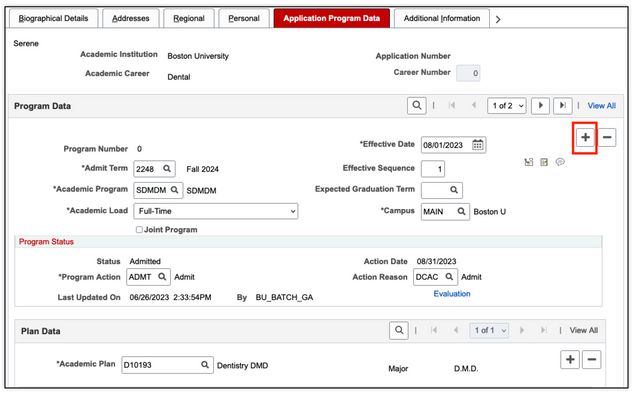This screenshot has width=636, height=395.
Task: Open Additional Information tab
Action: point(442,19)
